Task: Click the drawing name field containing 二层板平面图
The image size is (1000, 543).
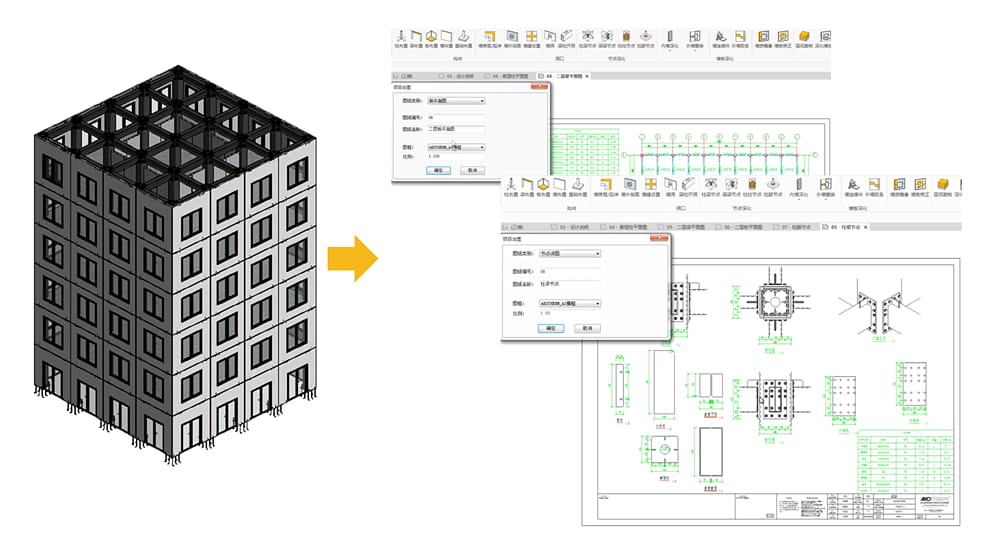Action: pos(456,129)
